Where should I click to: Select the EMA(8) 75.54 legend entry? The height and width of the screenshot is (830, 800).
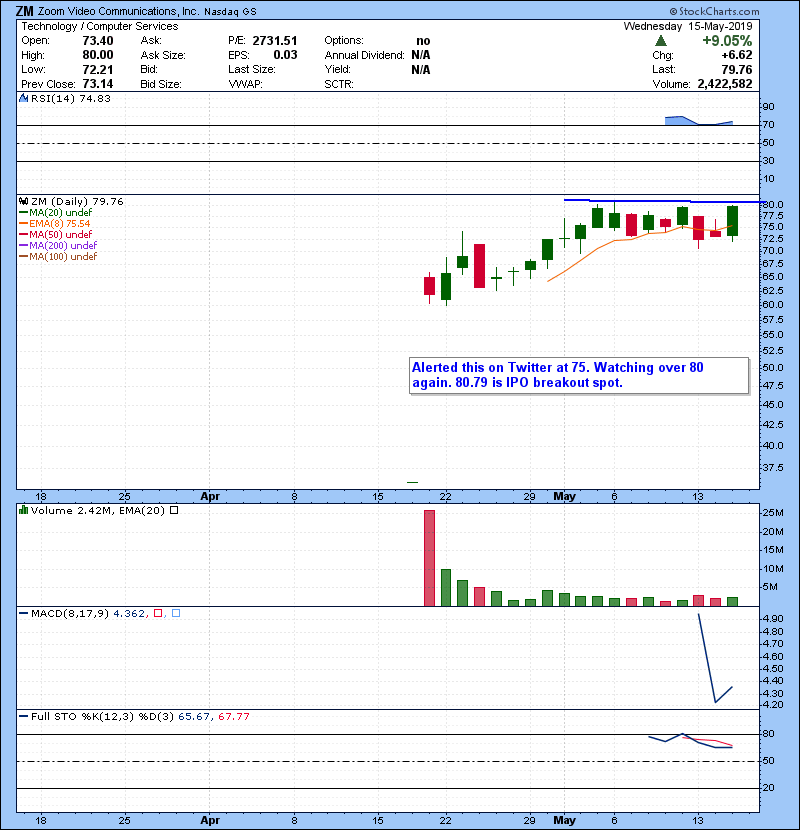(55, 223)
